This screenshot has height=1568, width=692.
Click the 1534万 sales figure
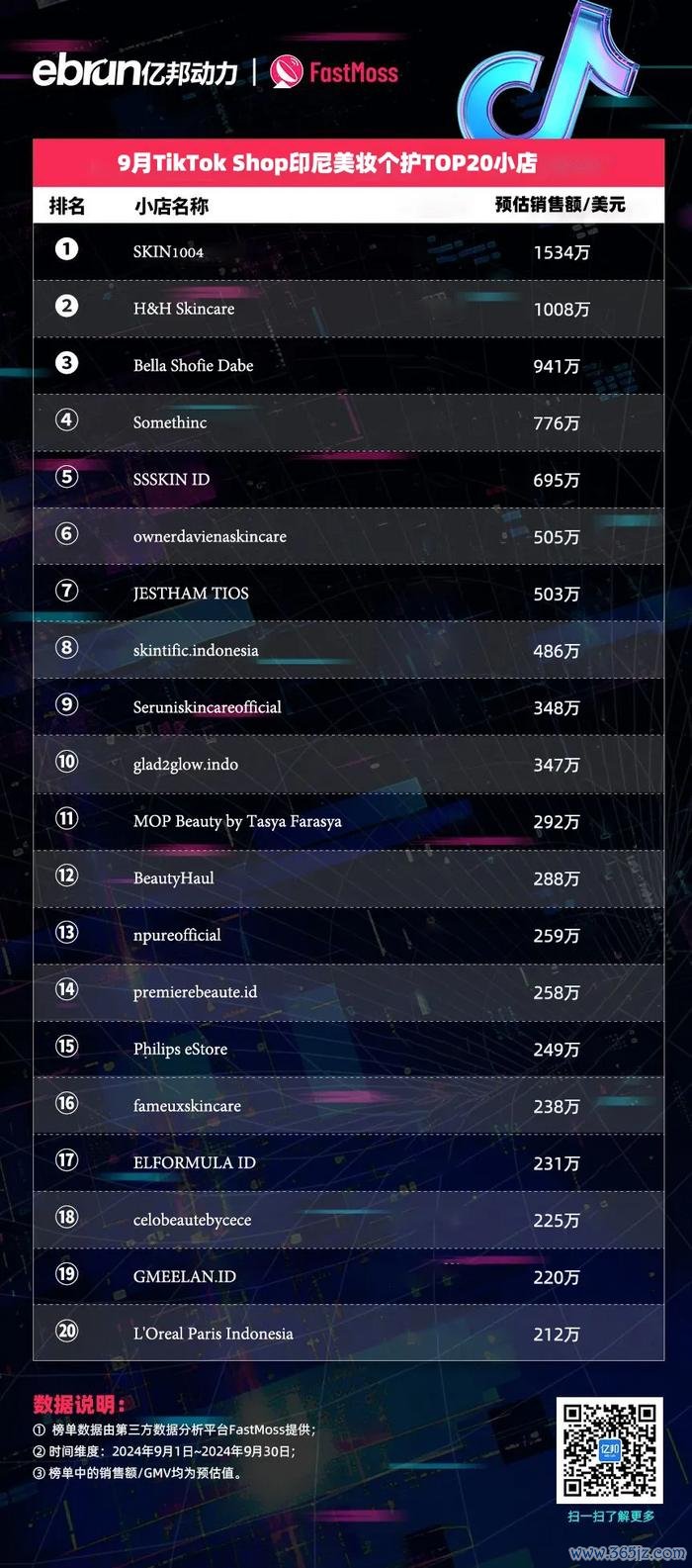(562, 252)
